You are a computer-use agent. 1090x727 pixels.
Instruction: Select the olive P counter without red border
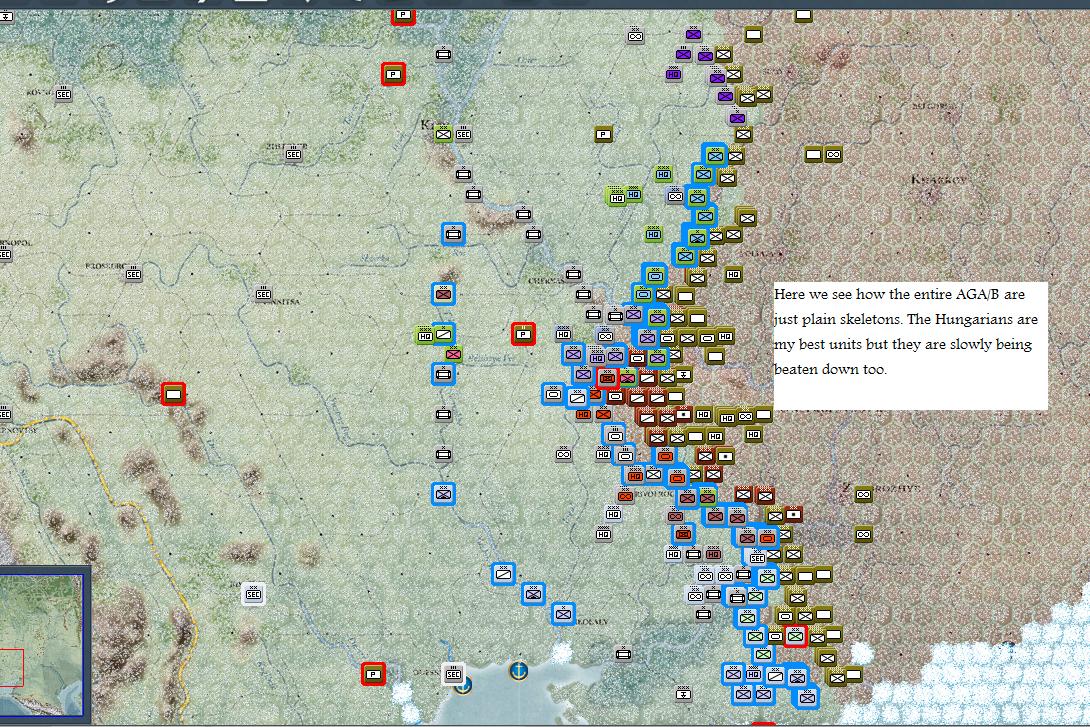[x=603, y=134]
